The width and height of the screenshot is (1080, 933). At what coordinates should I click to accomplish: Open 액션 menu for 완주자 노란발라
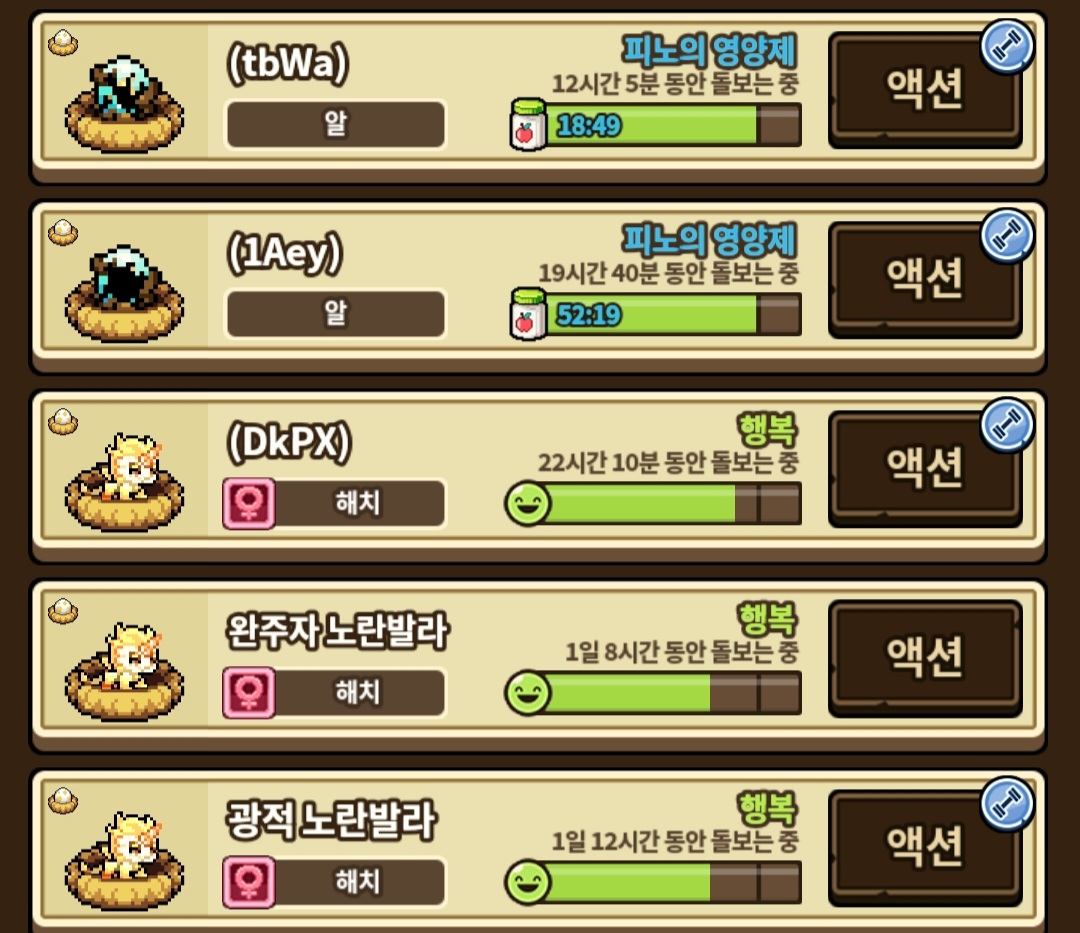point(924,658)
